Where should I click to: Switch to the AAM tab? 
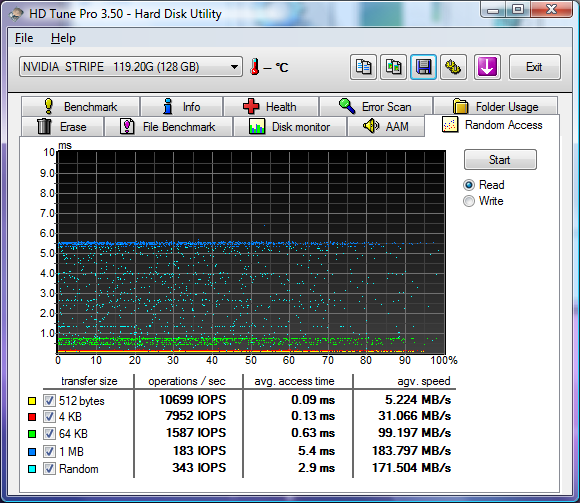click(386, 126)
